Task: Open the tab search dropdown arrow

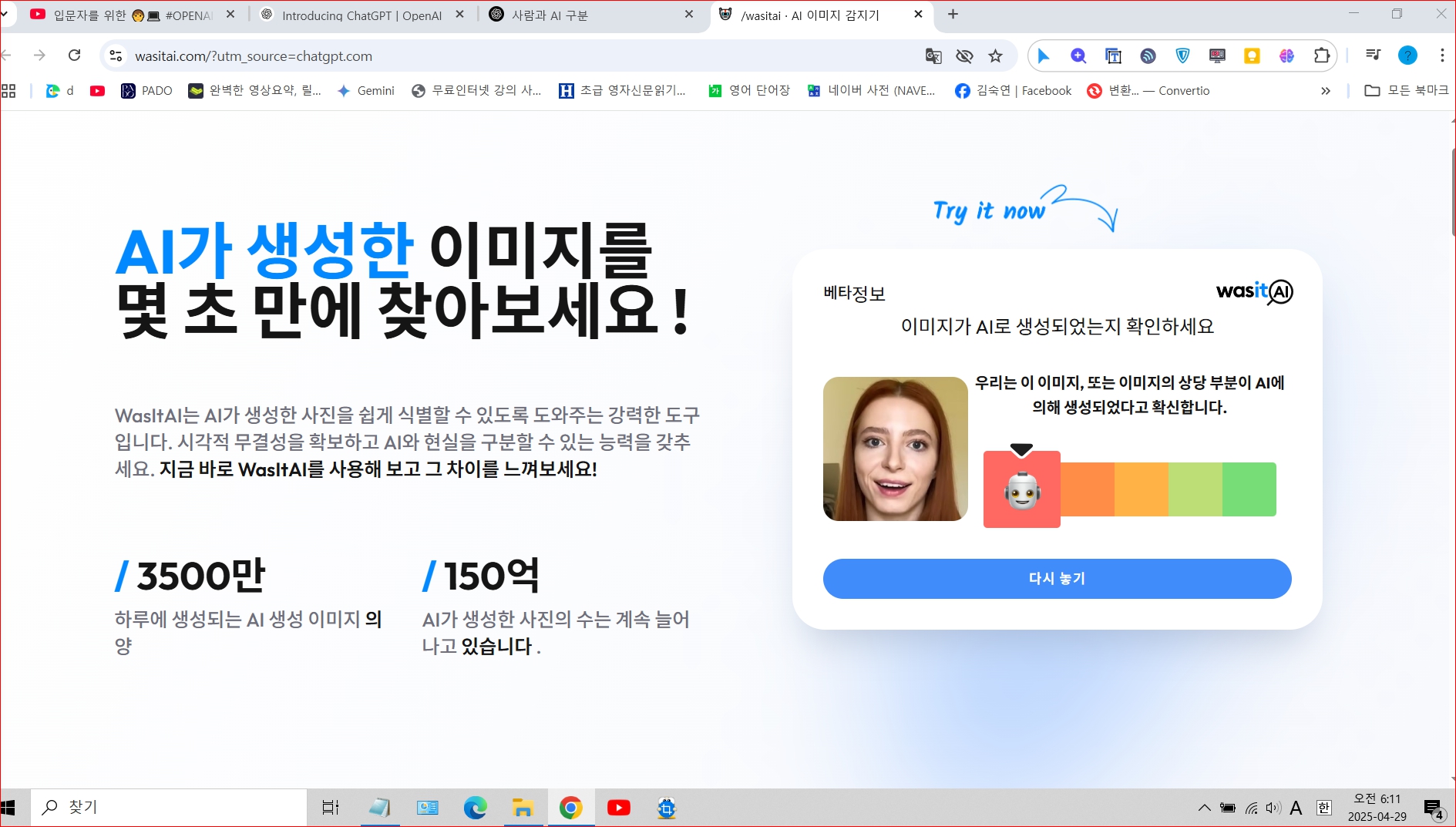Action: click(5, 14)
